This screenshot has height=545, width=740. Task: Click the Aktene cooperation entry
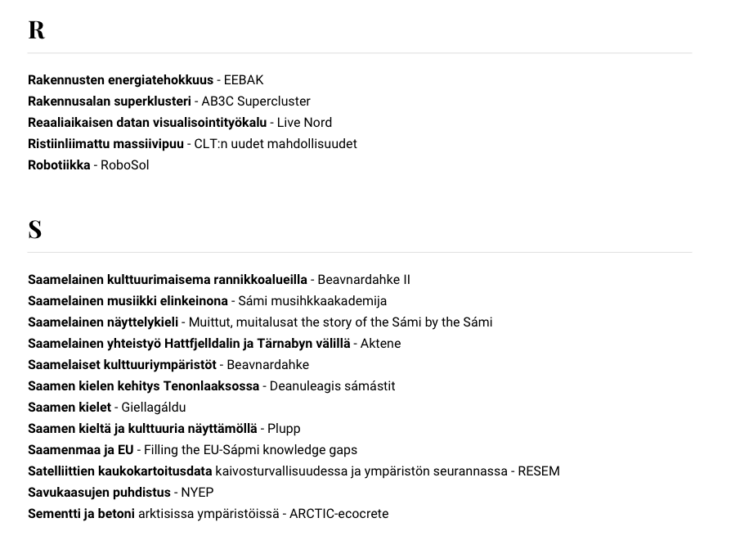214,344
